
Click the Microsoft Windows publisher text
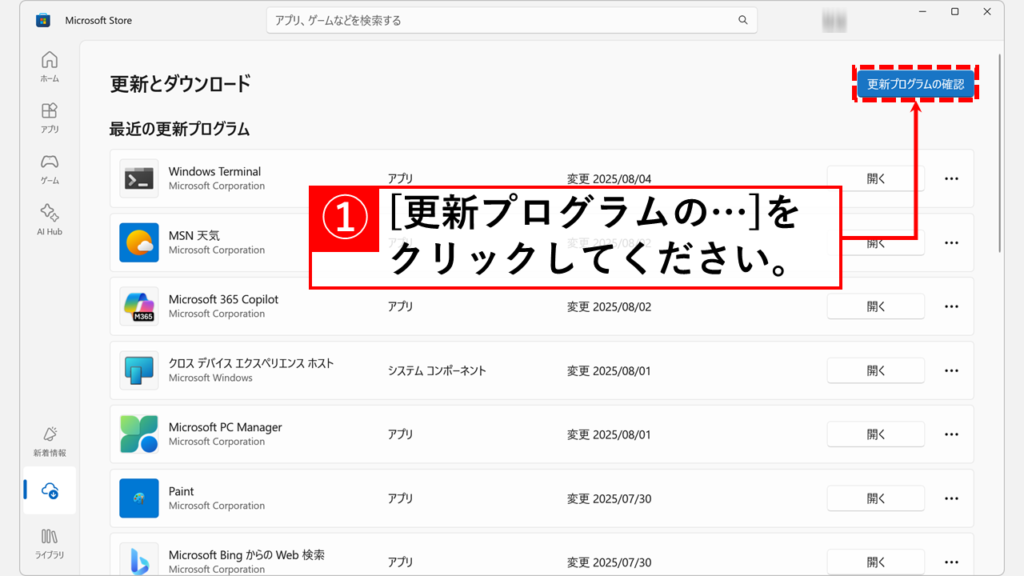tap(210, 377)
